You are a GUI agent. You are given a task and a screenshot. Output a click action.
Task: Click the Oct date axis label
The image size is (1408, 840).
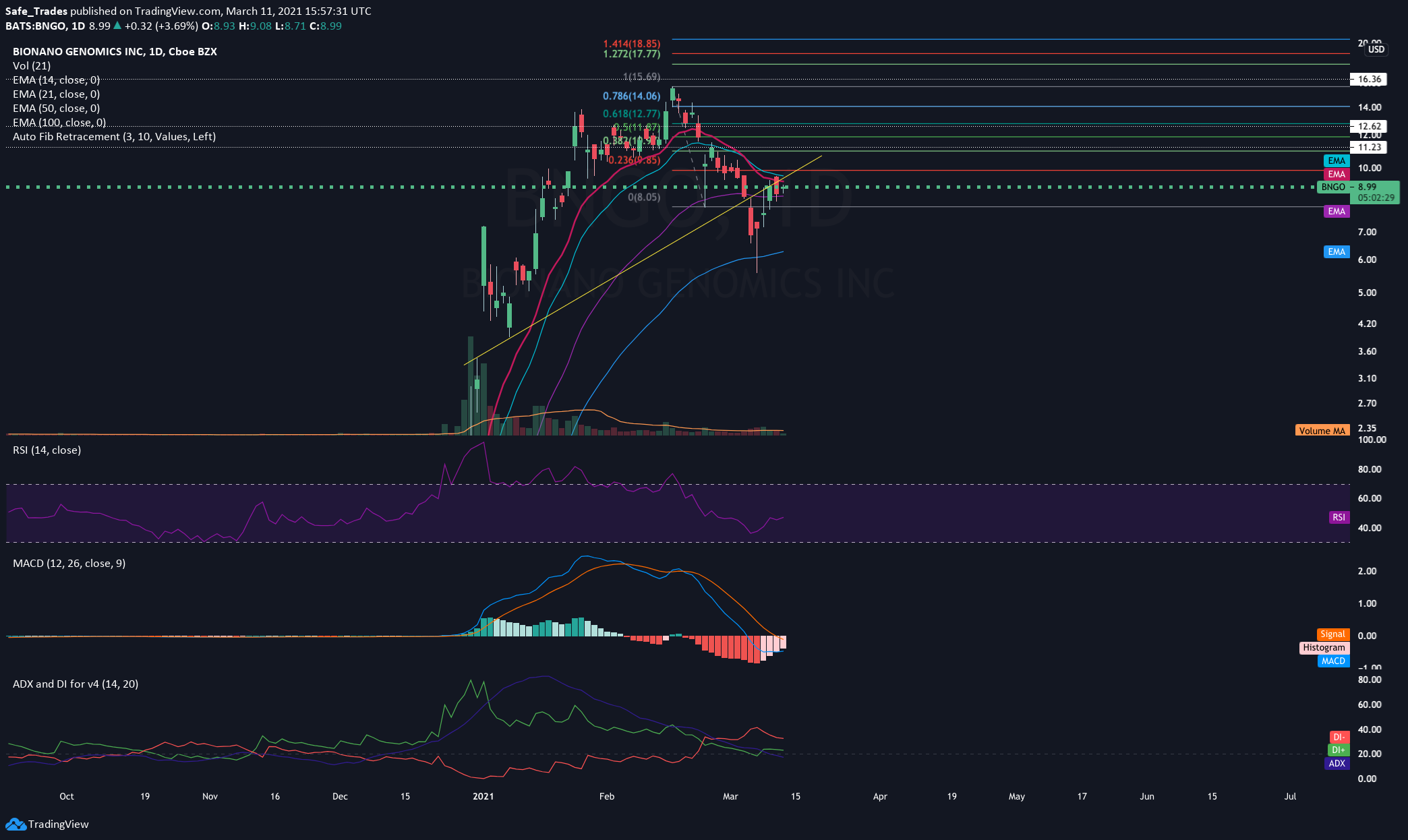click(67, 796)
